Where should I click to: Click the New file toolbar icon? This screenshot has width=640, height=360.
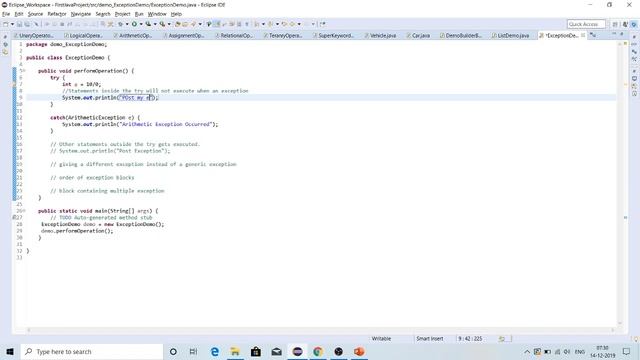click(5, 24)
